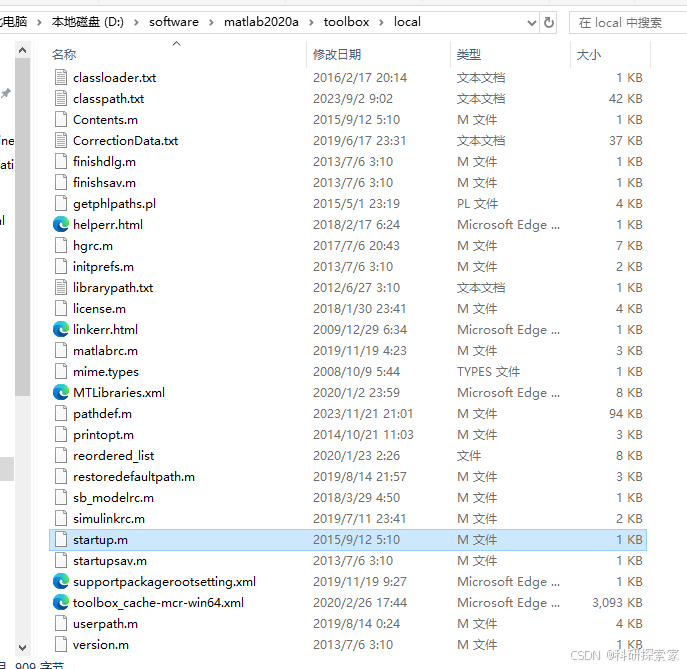The image size is (687, 669).
Task: Click the navigation pane scrollbar thumb
Action: (x=22, y=227)
